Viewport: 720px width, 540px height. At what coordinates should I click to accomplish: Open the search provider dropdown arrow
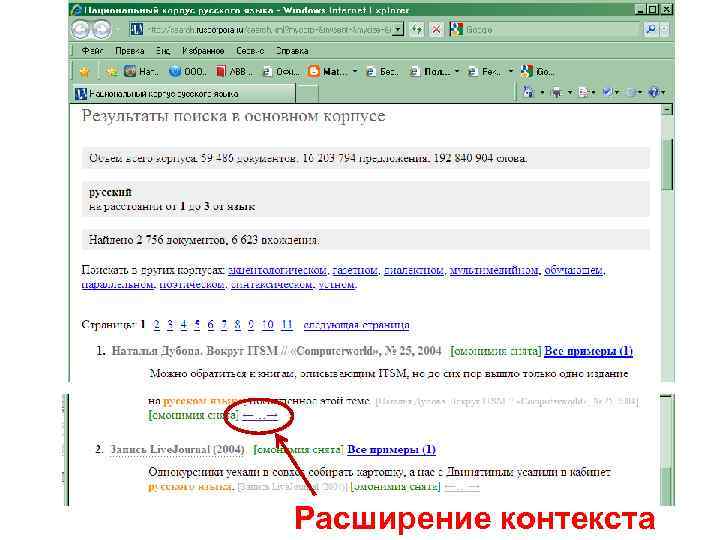(664, 29)
